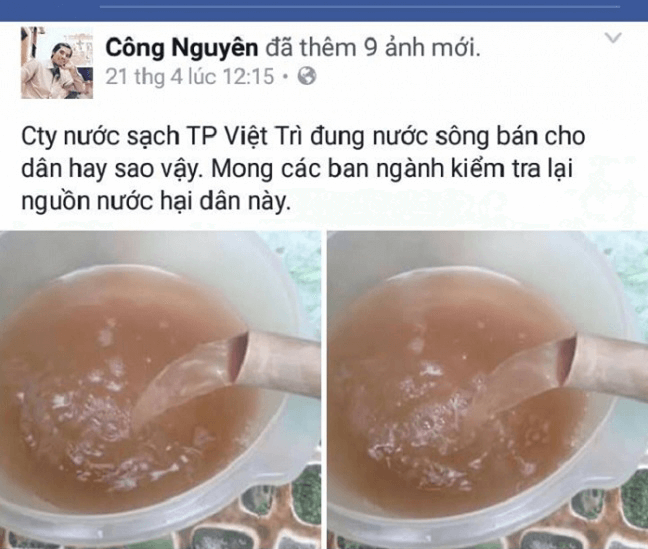The image size is (648, 549).
Task: Open the right brown water photo
Action: point(488,390)
